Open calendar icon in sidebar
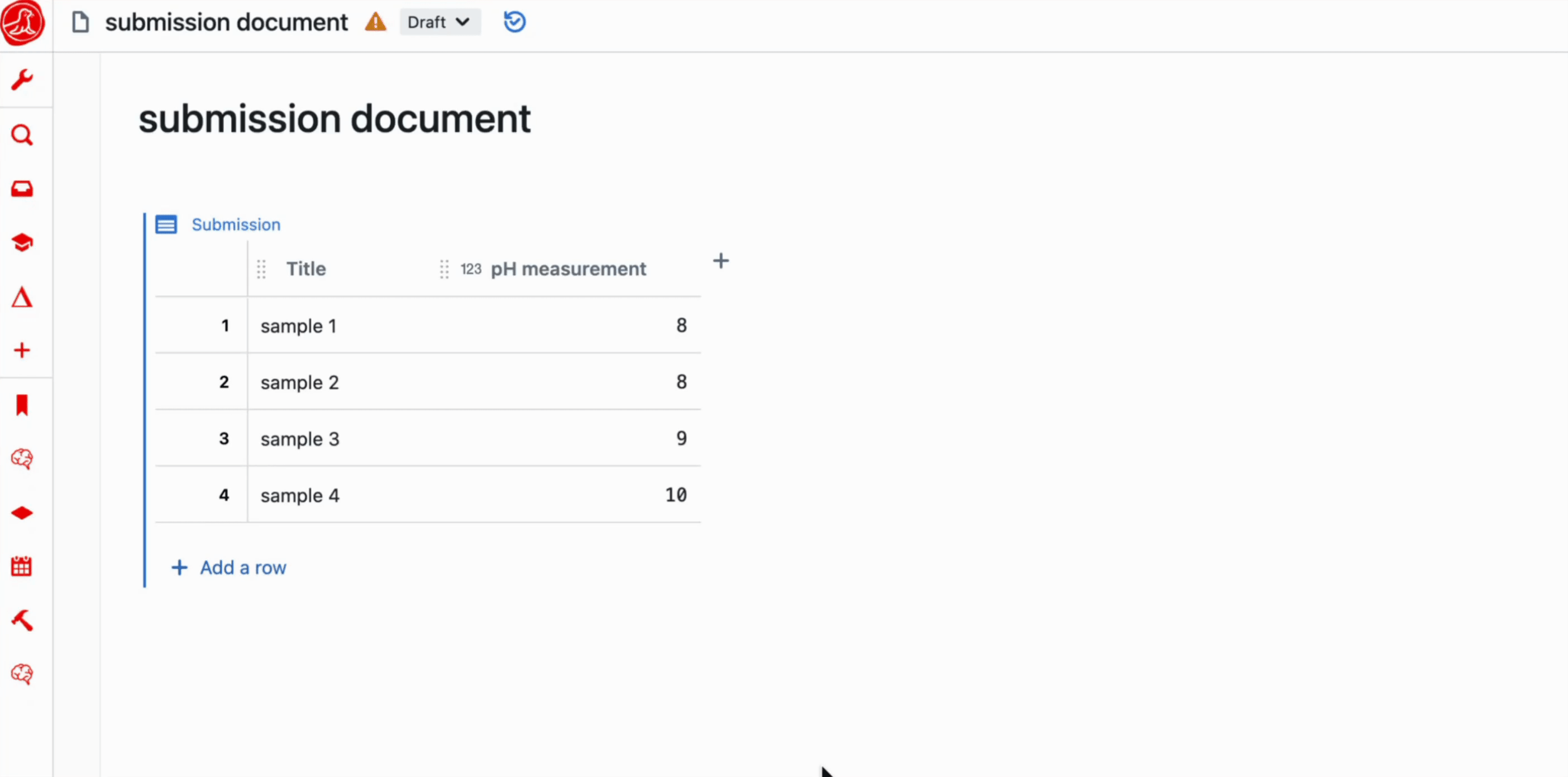 click(x=22, y=567)
